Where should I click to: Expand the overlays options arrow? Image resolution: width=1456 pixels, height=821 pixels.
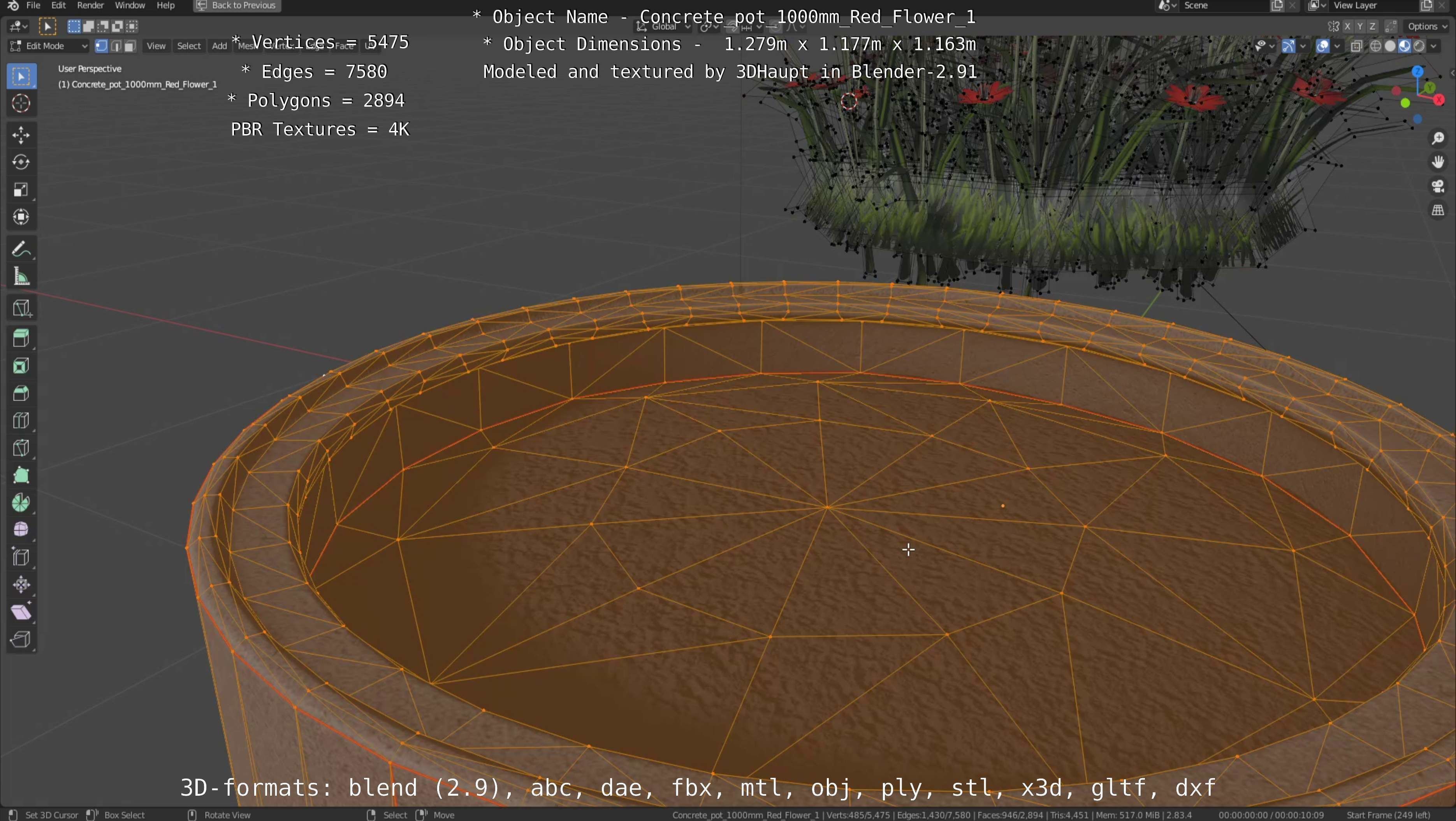[1337, 46]
